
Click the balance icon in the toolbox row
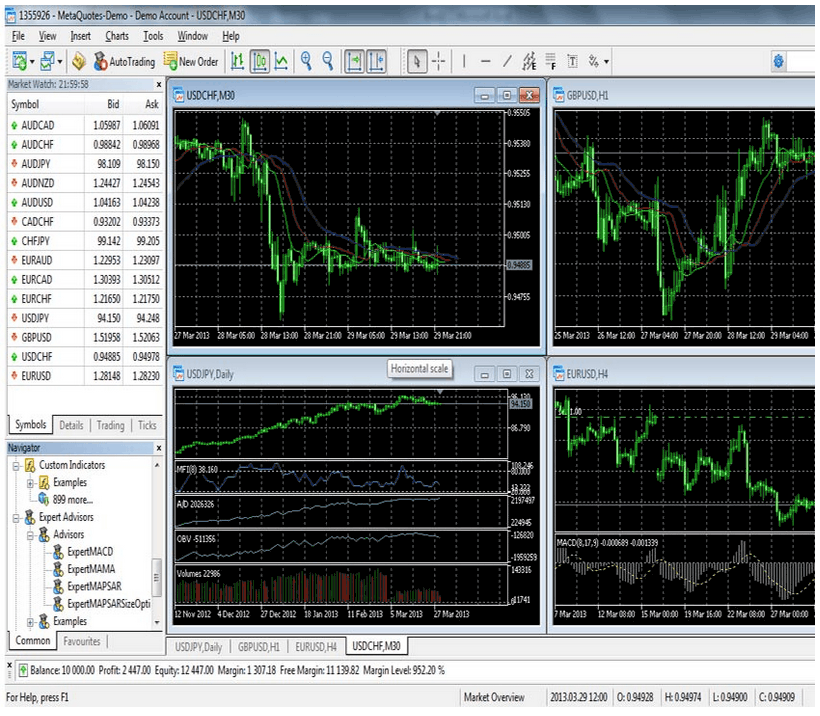coord(24,670)
